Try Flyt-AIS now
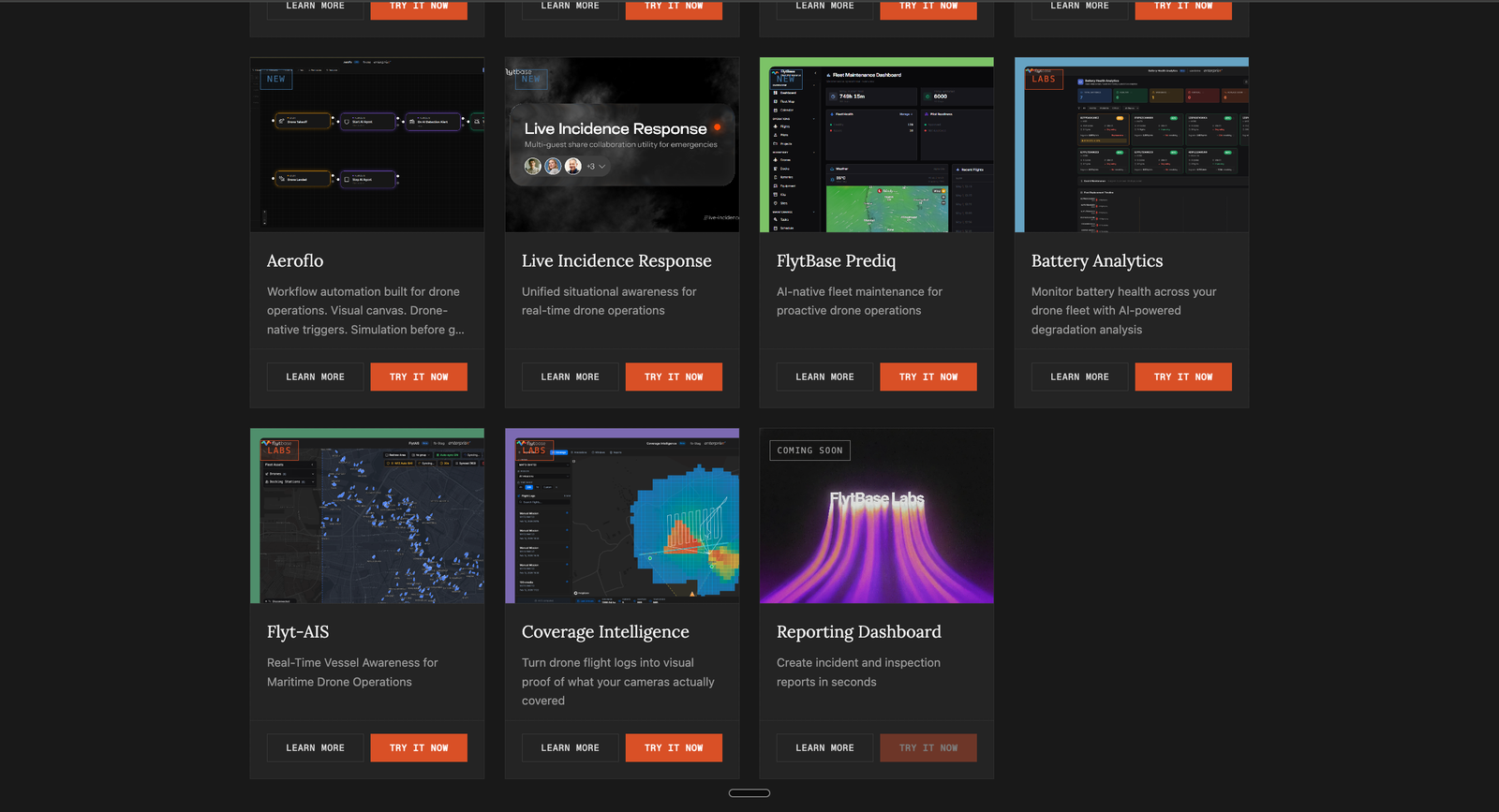 click(x=419, y=747)
